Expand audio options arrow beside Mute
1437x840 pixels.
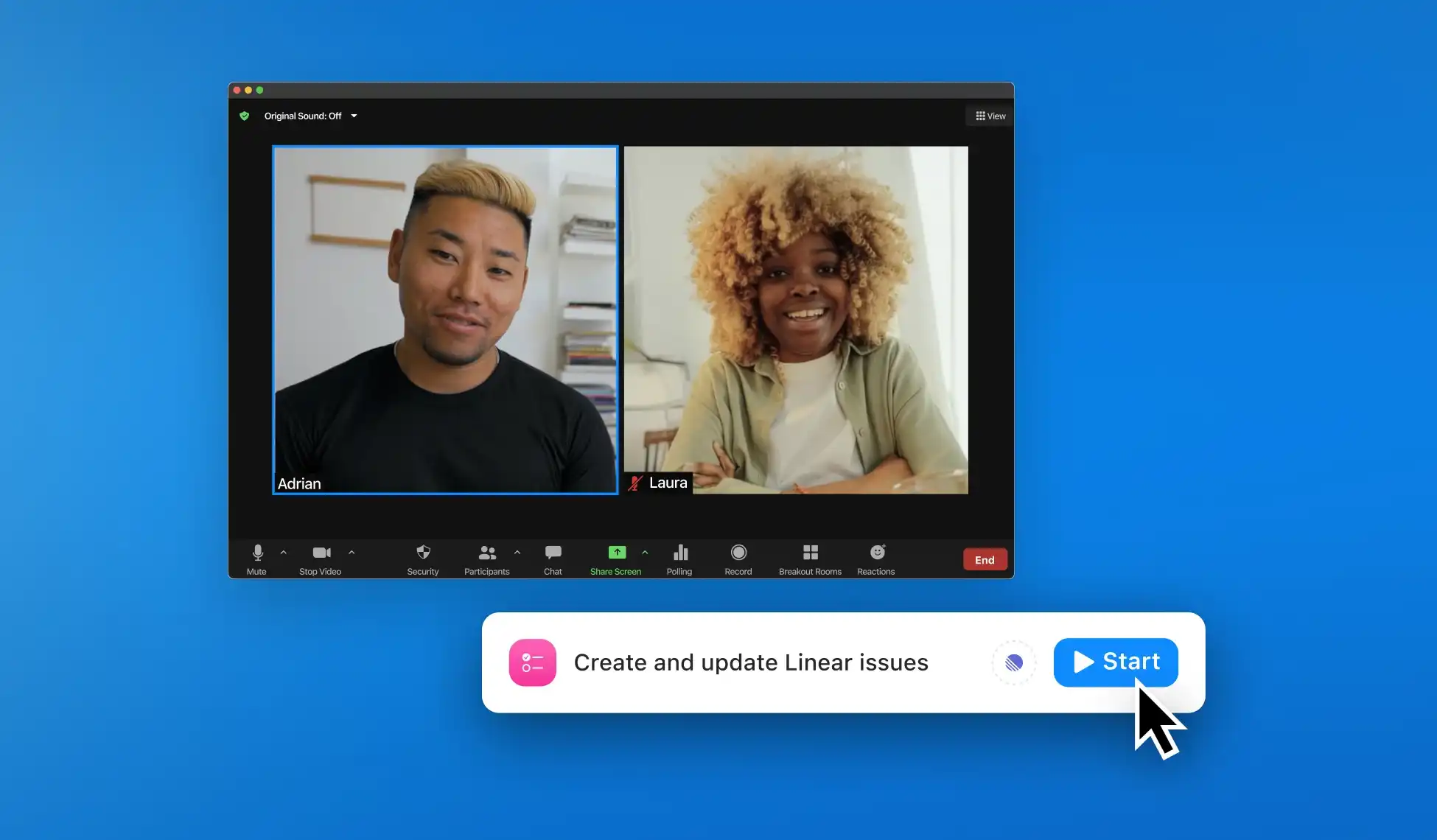click(283, 552)
